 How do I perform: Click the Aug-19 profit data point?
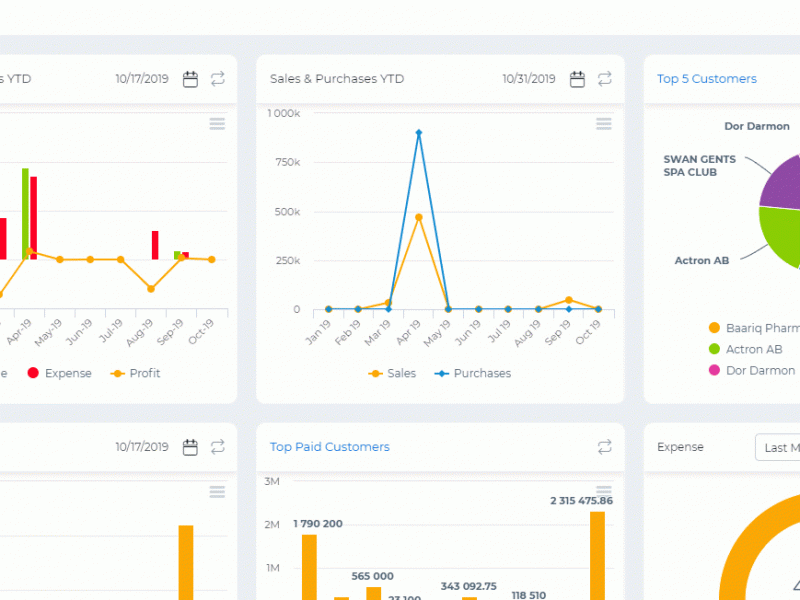pos(151,289)
